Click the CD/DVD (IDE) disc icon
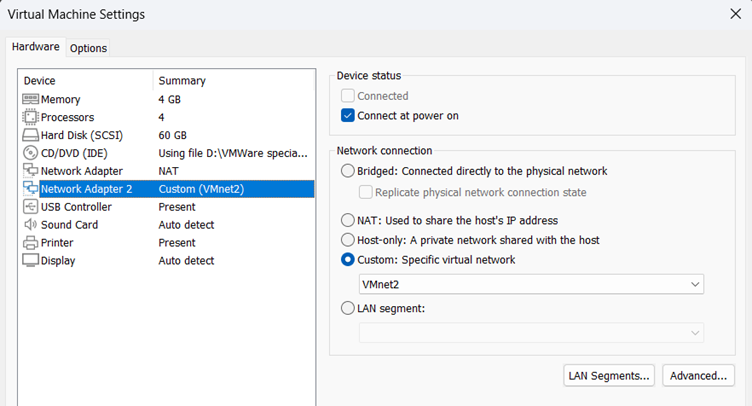This screenshot has width=752, height=406. [30, 153]
